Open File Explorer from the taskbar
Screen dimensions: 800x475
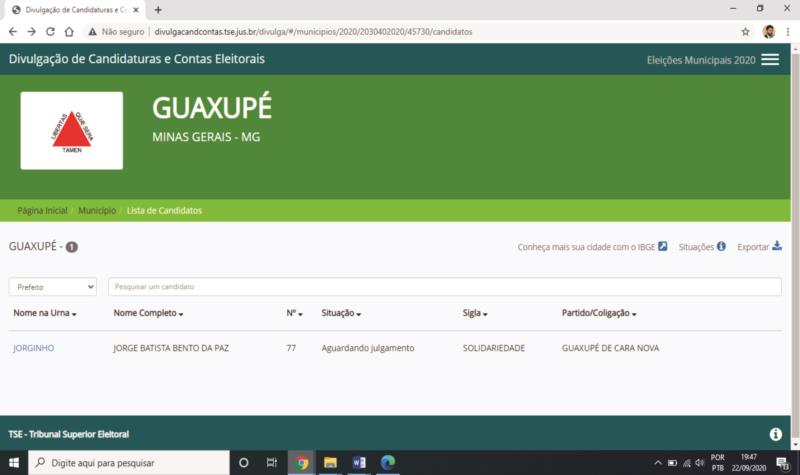(x=330, y=463)
